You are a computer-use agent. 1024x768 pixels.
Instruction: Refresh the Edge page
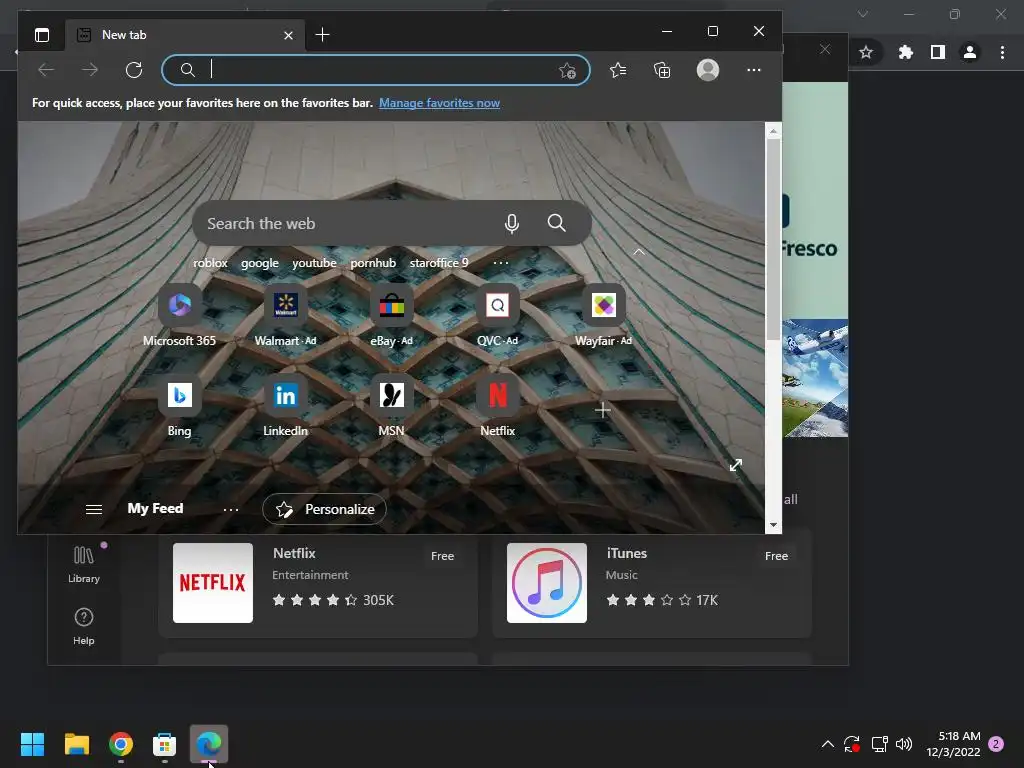pyautogui.click(x=134, y=70)
